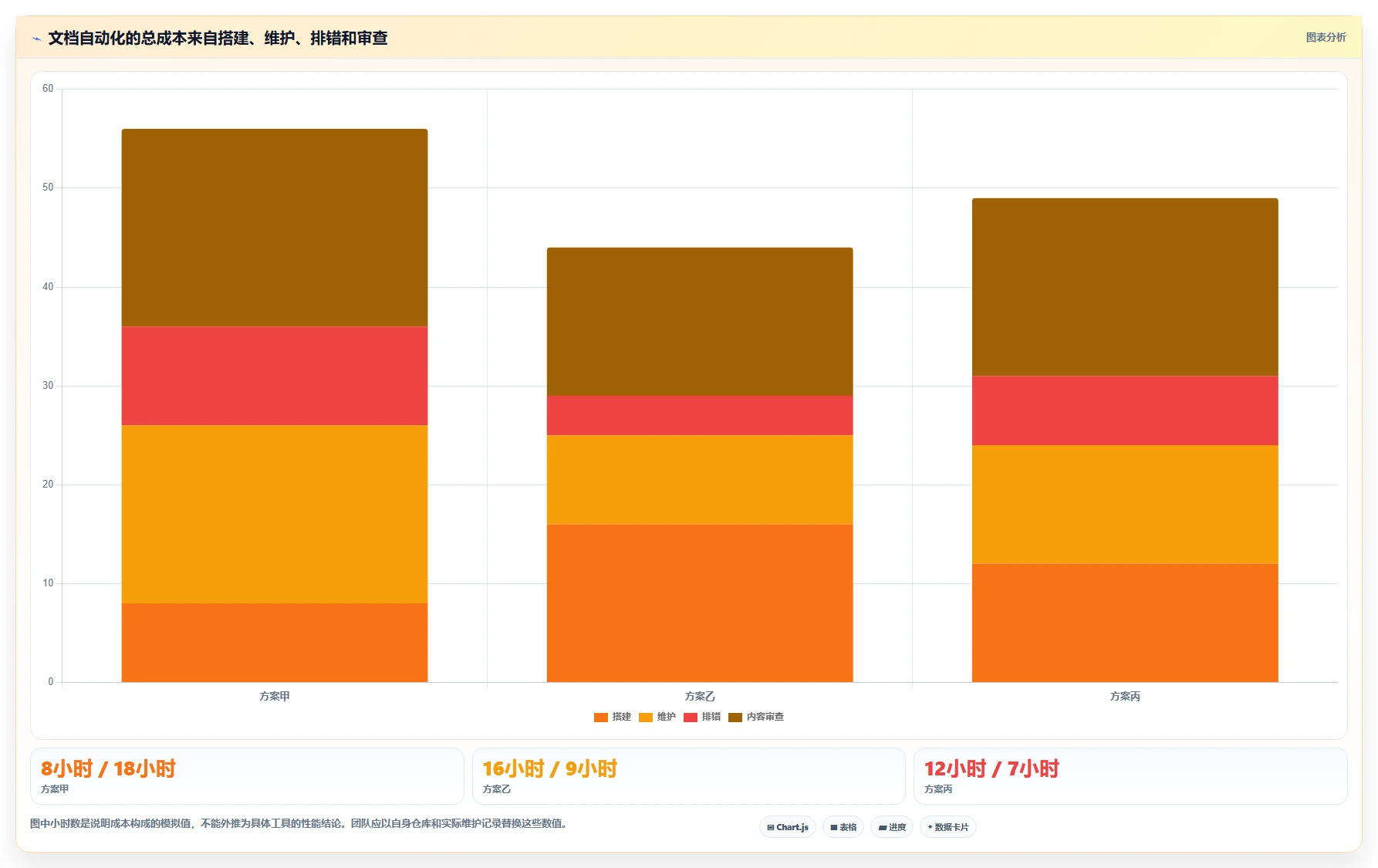Click the 方案乙 x-axis label
This screenshot has width=1378, height=868.
700,696
